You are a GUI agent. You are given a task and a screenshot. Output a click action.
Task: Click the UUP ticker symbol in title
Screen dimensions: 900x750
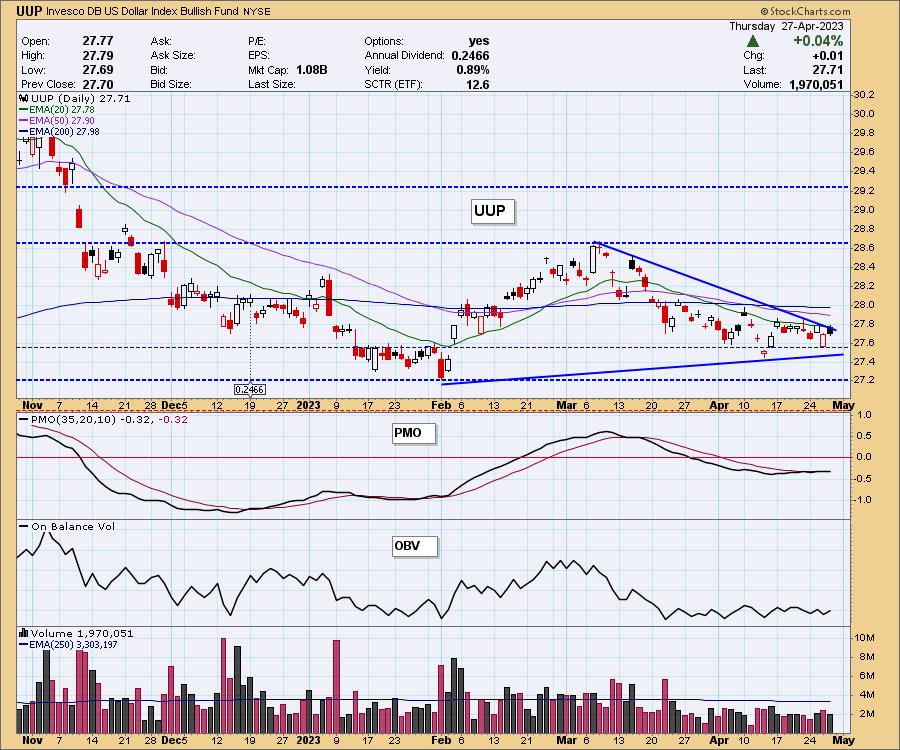(x=28, y=10)
